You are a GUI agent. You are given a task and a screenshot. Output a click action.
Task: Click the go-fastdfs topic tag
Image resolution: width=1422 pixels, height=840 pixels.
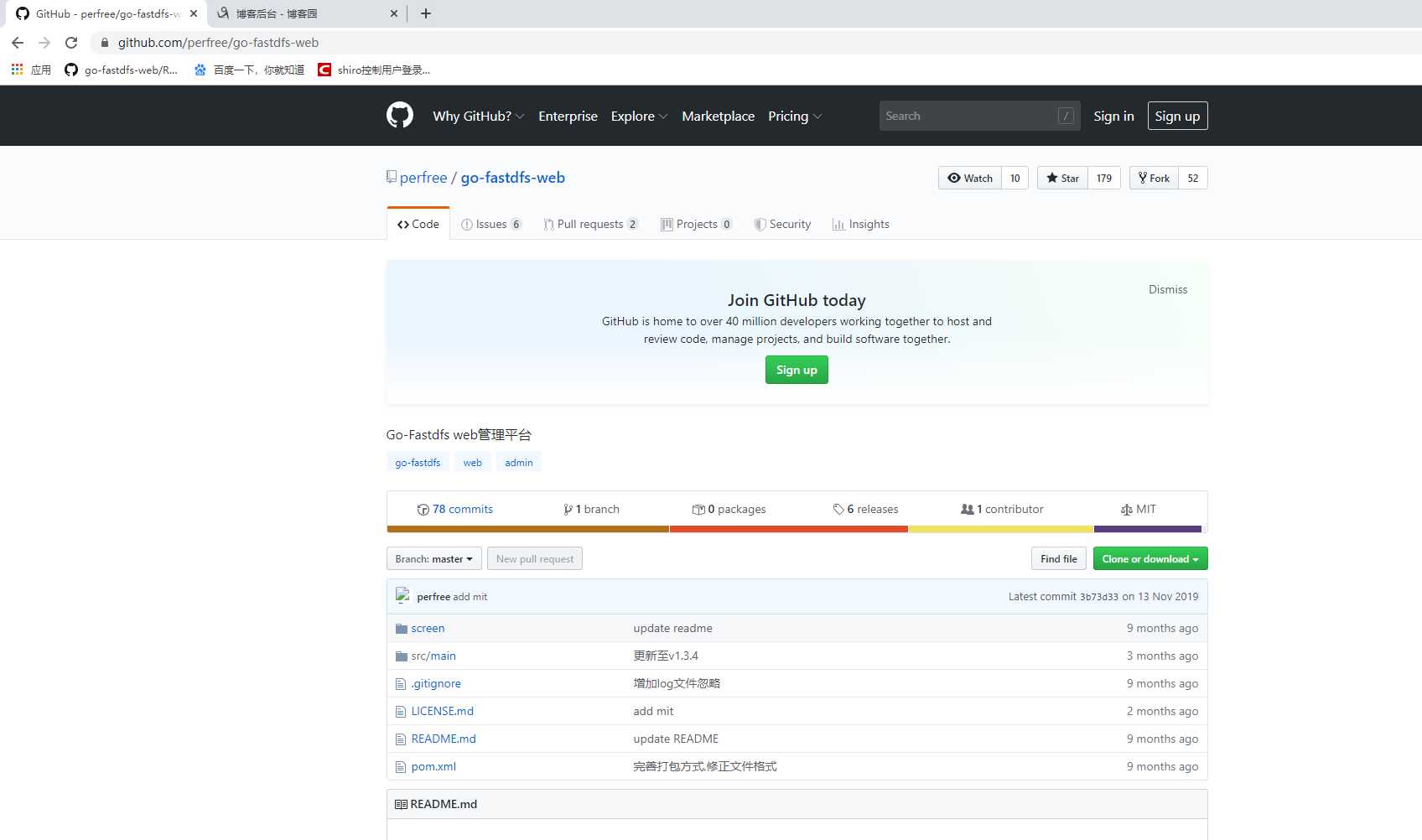[x=418, y=462]
